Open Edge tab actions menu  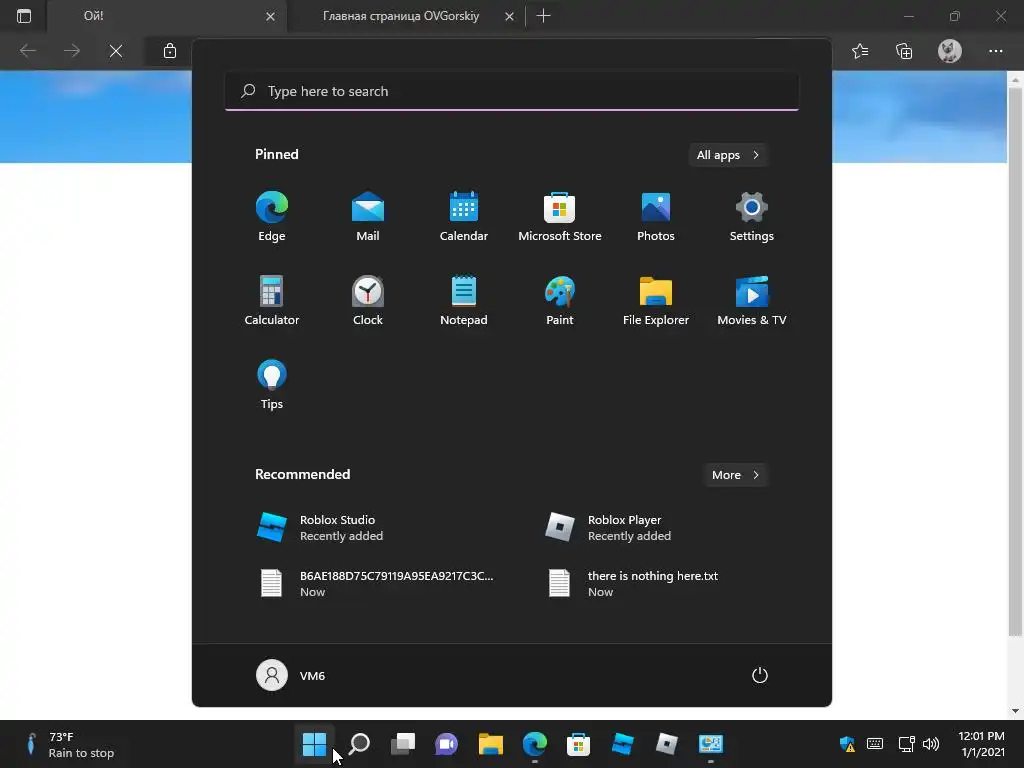pos(24,16)
